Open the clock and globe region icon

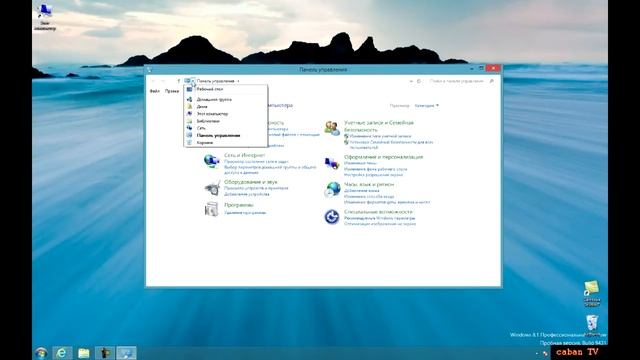(x=332, y=190)
